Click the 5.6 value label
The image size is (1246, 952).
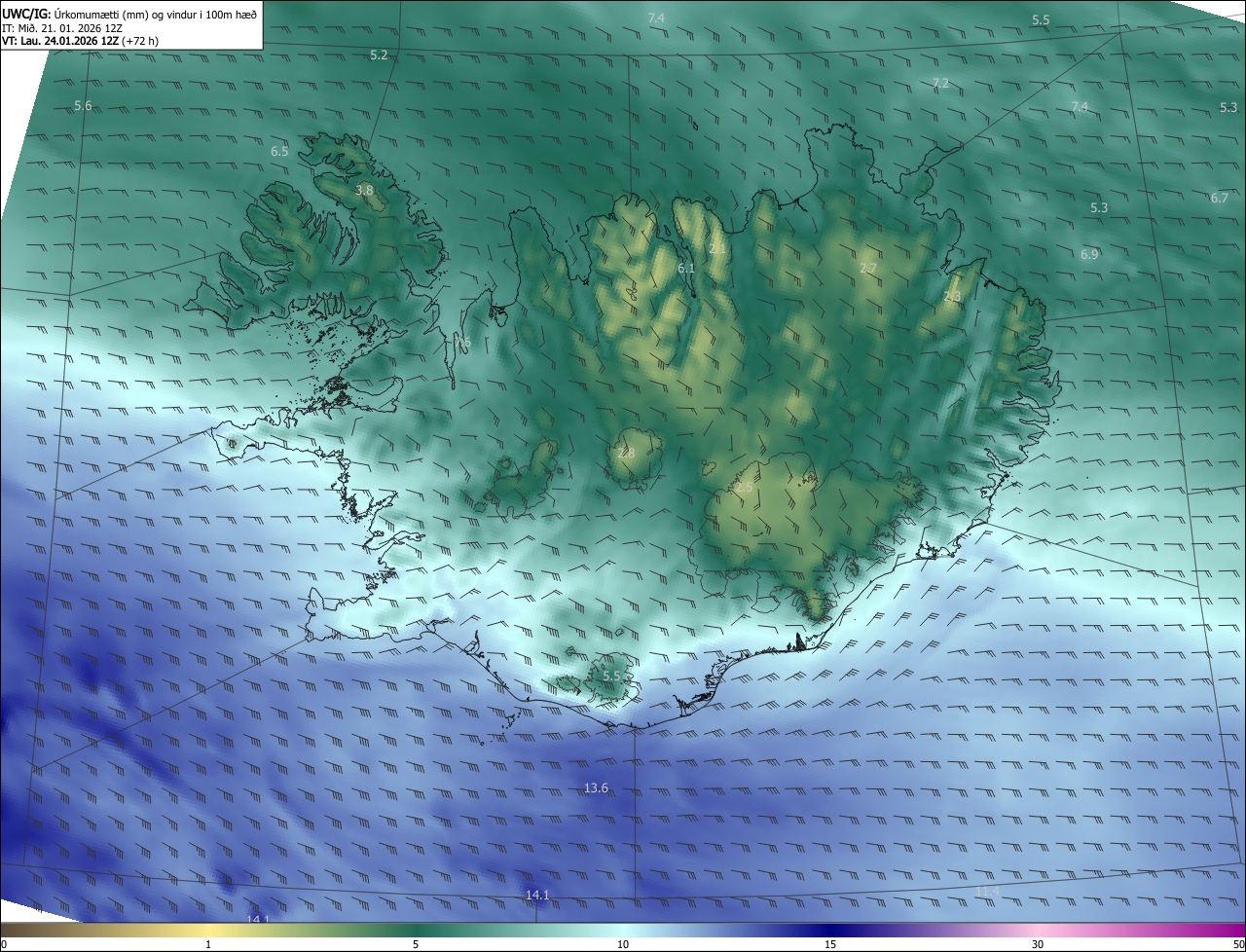[83, 106]
